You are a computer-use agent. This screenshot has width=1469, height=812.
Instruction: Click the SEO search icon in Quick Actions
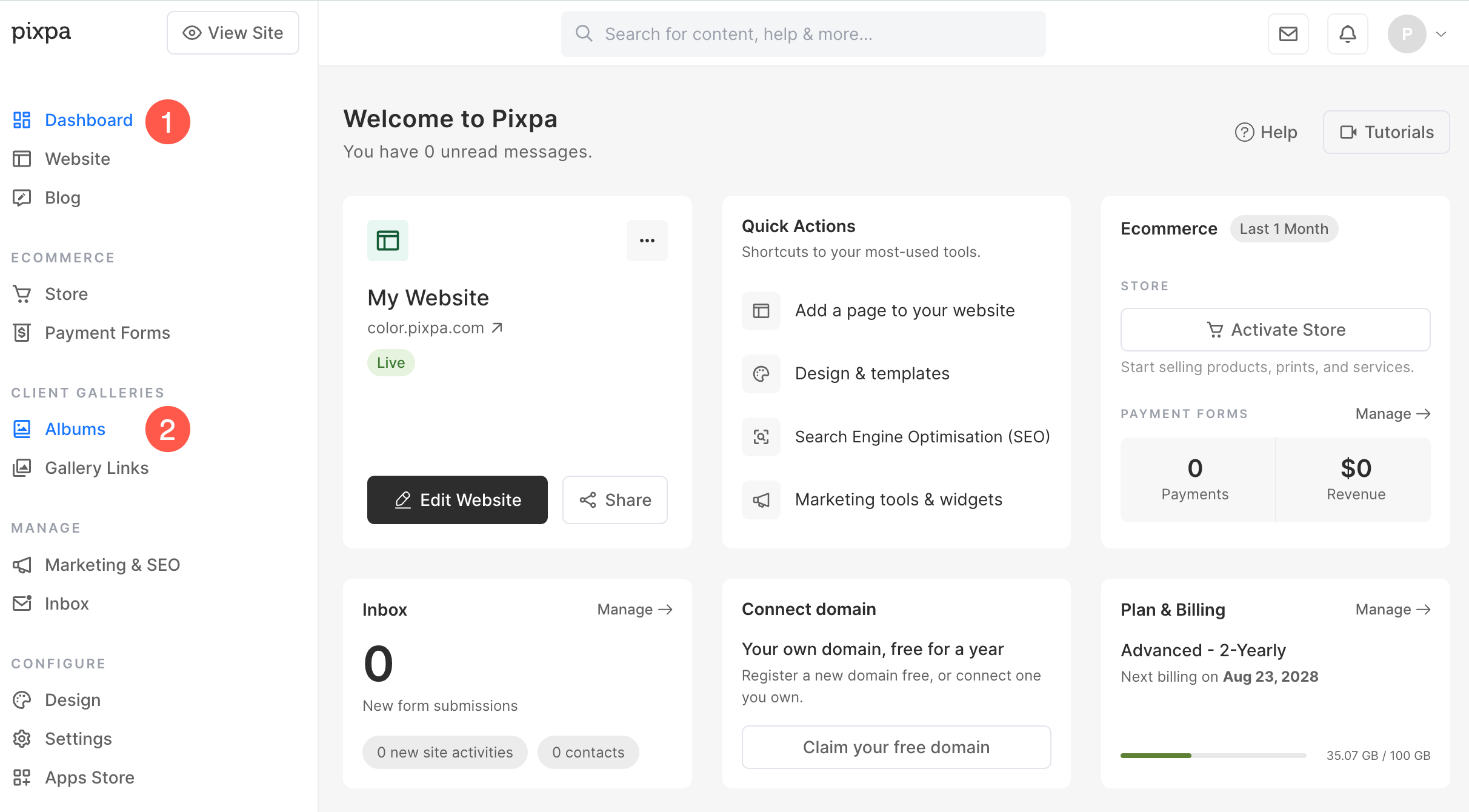pyautogui.click(x=761, y=437)
